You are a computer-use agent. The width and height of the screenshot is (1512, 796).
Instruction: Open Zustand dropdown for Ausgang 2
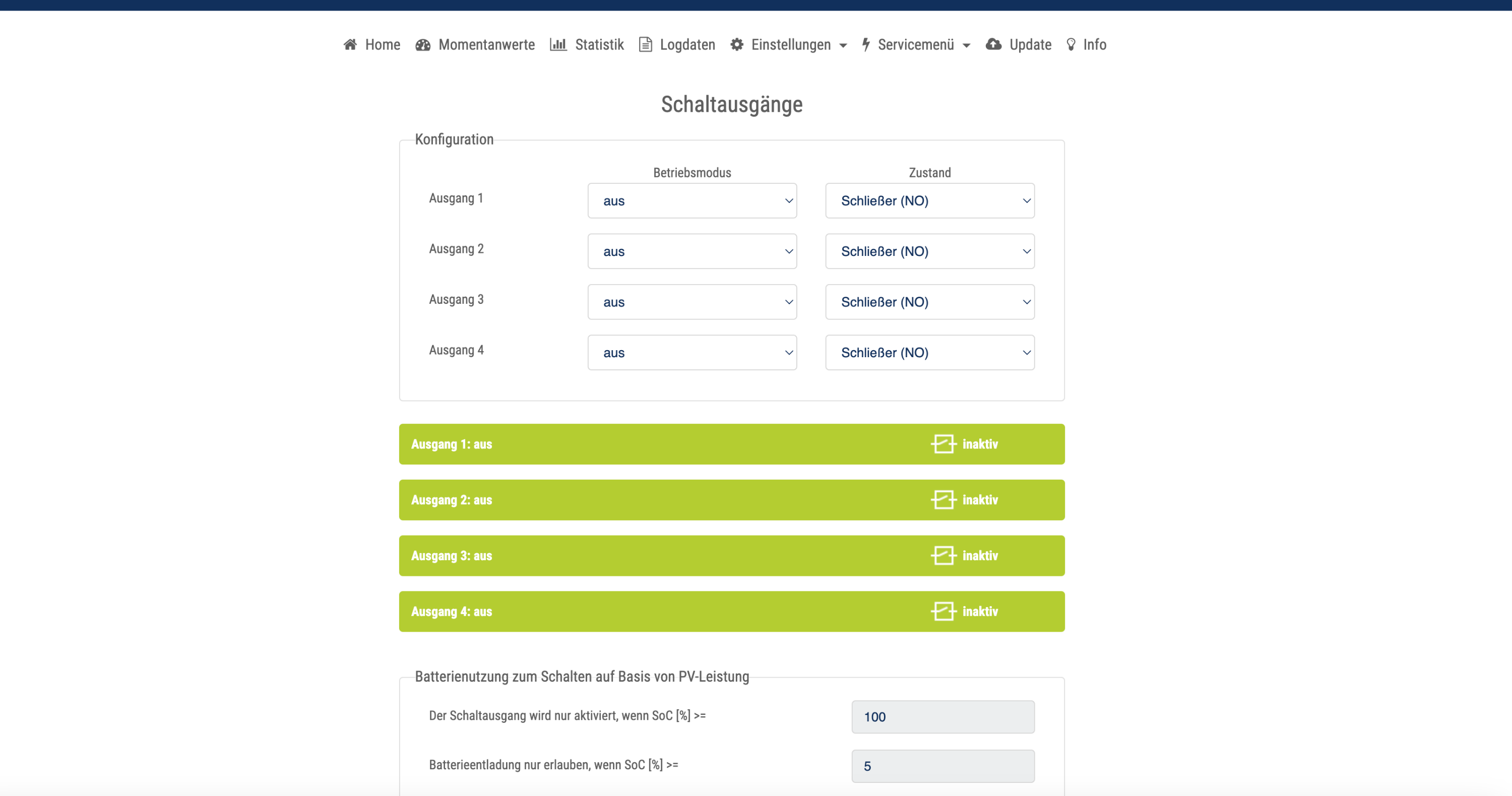[929, 251]
